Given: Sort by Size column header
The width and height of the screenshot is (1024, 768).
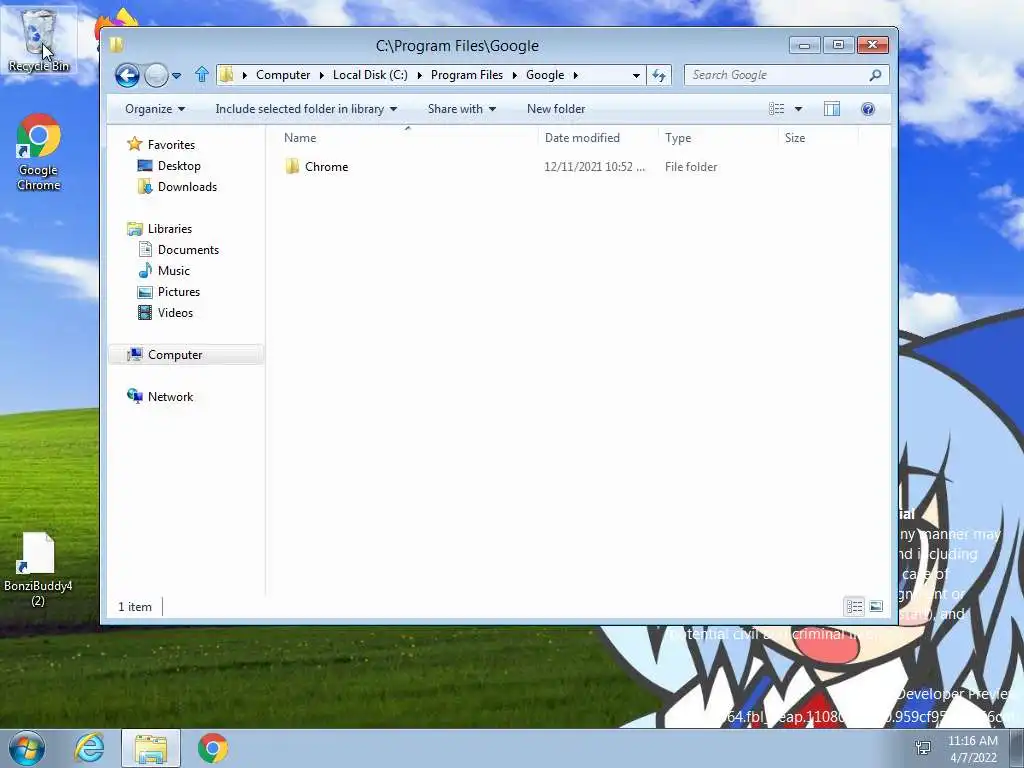Looking at the screenshot, I should point(818,138).
